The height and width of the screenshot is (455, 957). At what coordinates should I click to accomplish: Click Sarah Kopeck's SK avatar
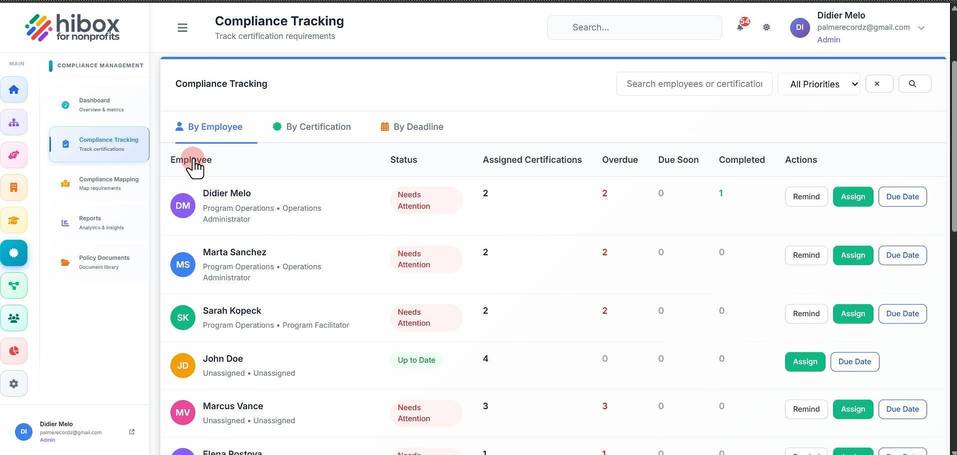[x=182, y=318]
